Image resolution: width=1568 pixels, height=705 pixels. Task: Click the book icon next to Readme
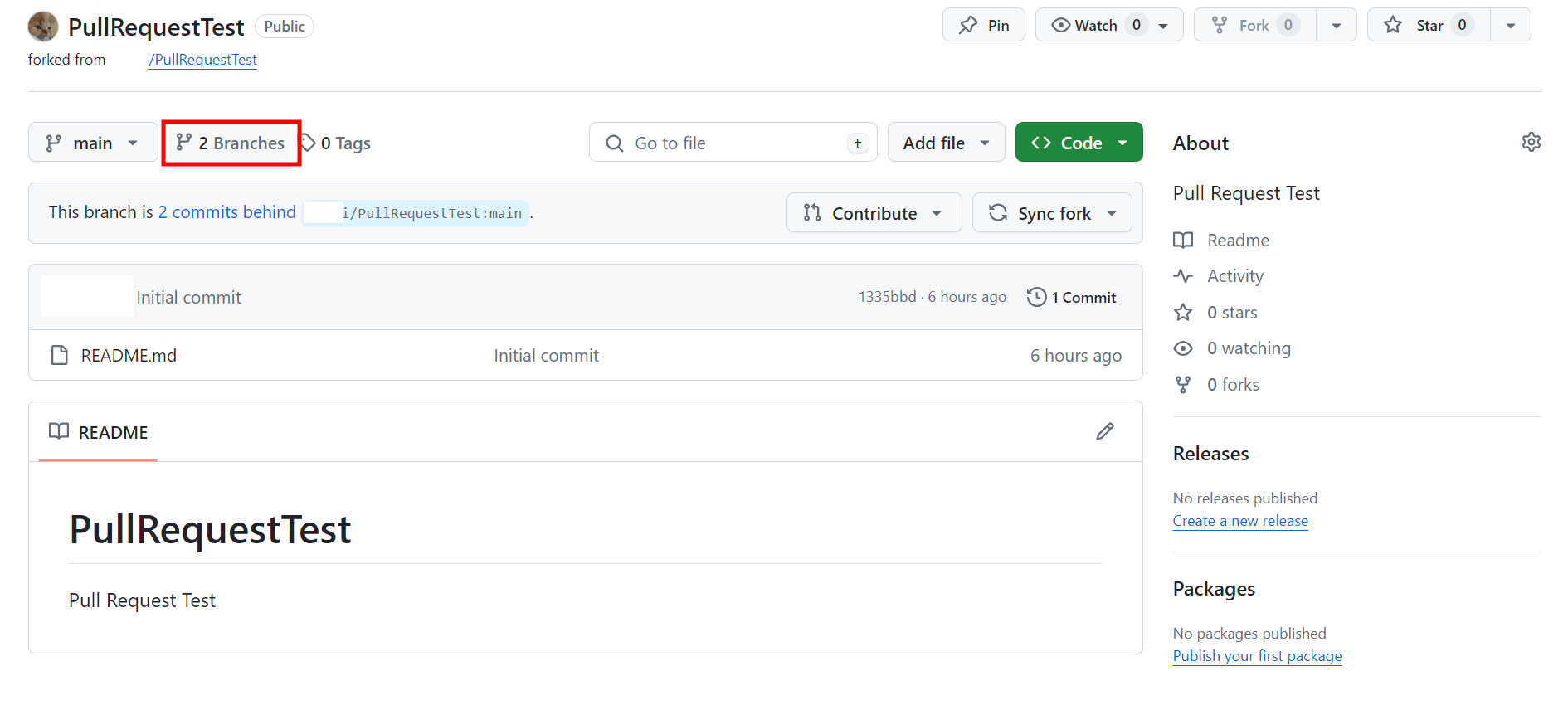1183,240
